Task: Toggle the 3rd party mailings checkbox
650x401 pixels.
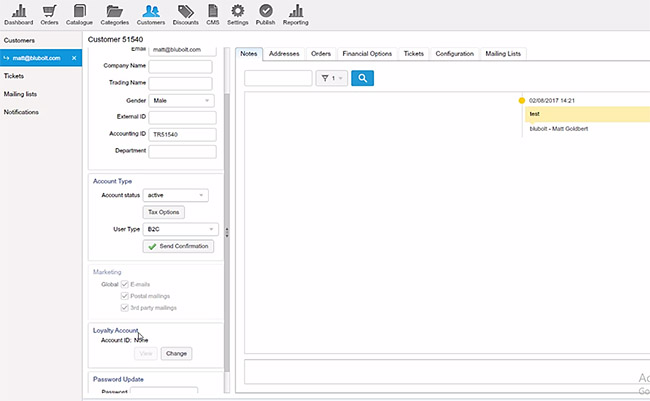Action: [x=125, y=308]
